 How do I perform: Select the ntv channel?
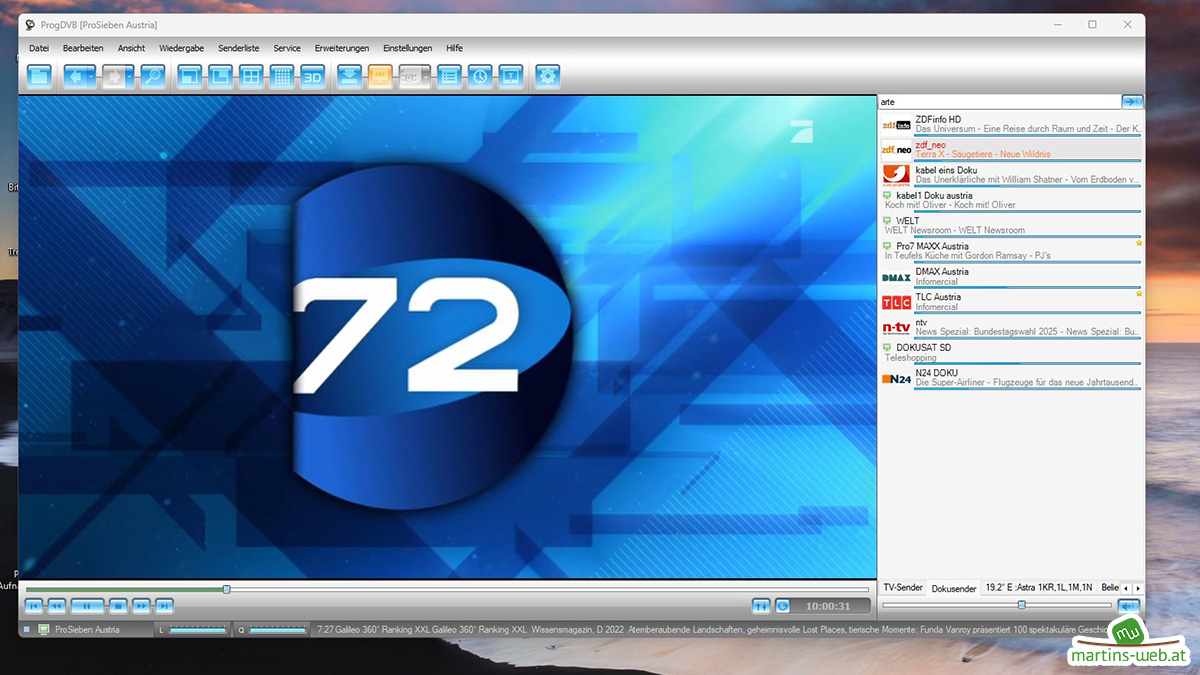[x=1011, y=327]
